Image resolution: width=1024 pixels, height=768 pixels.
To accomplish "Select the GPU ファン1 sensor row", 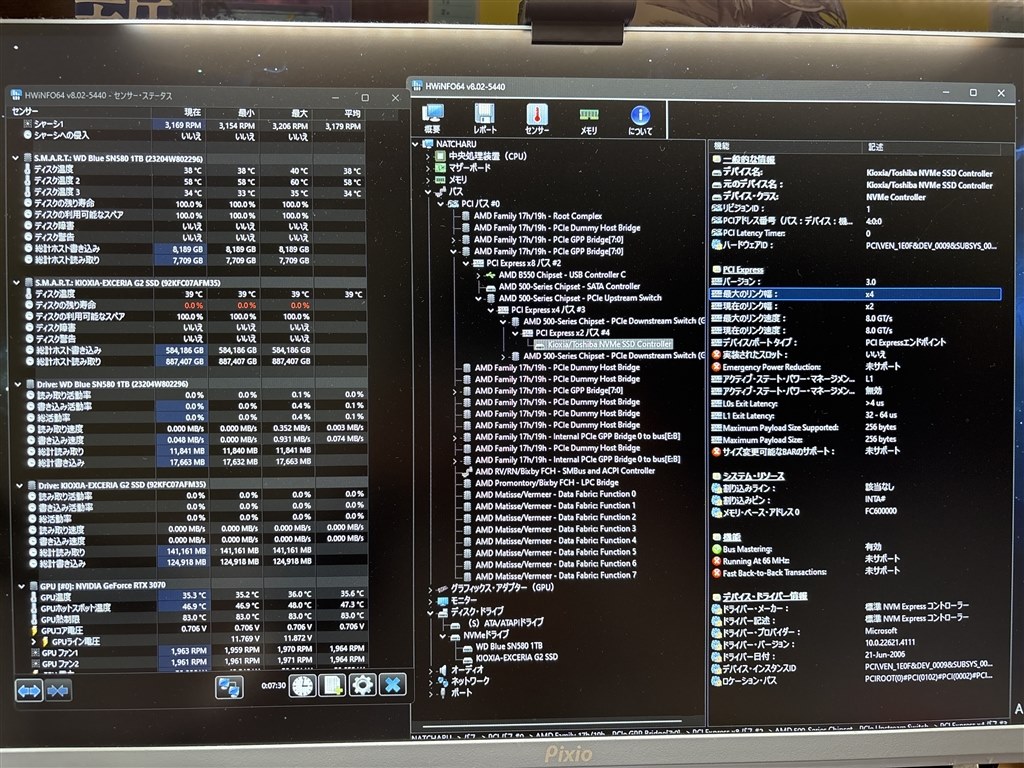I will (x=197, y=652).
